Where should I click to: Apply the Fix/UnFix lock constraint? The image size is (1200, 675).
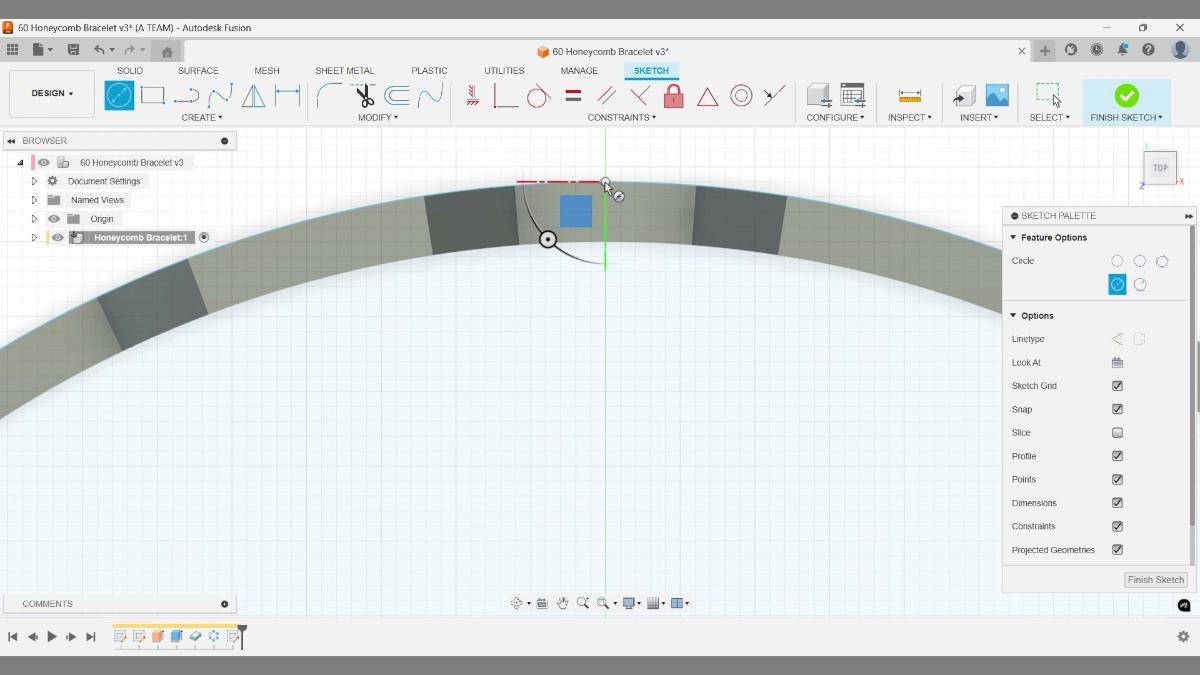click(673, 95)
